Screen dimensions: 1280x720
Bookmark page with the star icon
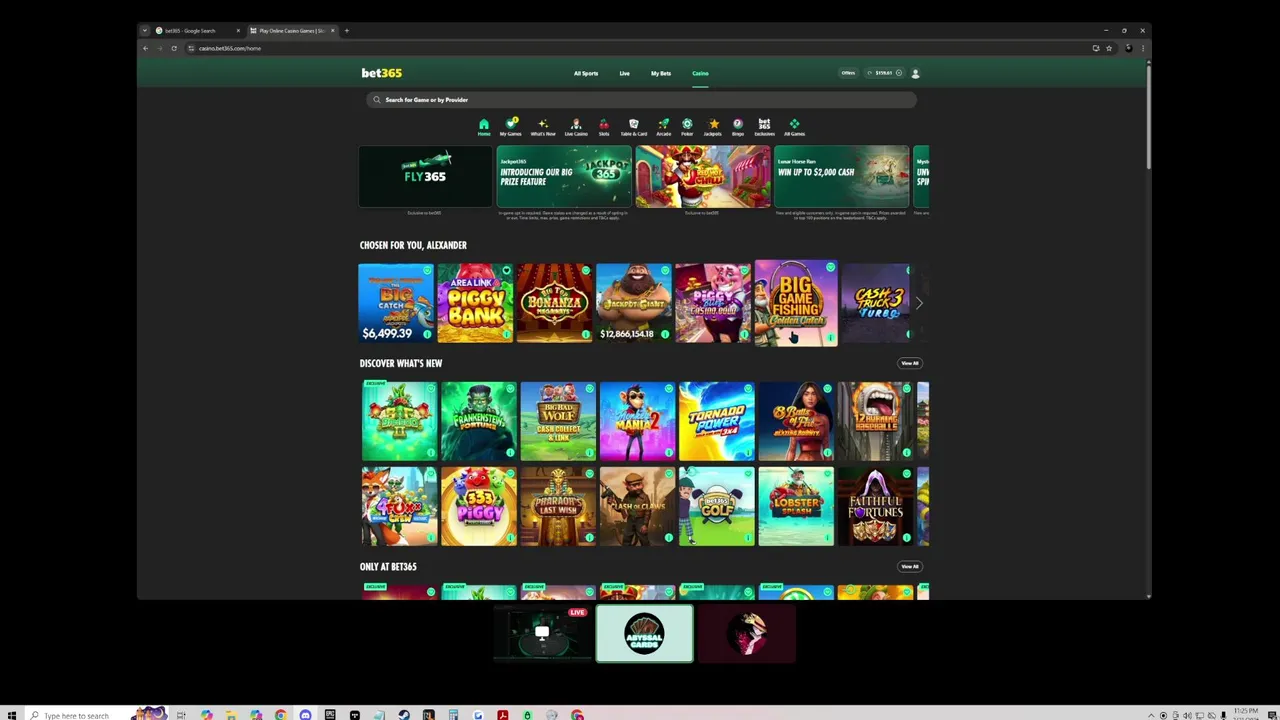(1109, 48)
